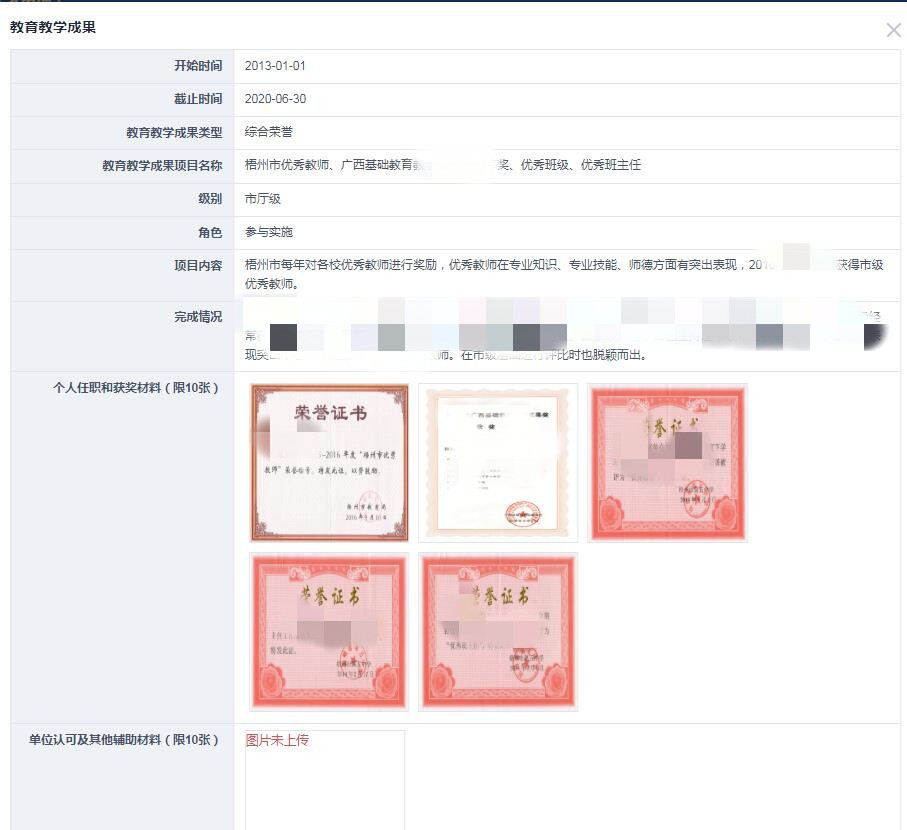Click the 项目内容 description text

(x=564, y=274)
